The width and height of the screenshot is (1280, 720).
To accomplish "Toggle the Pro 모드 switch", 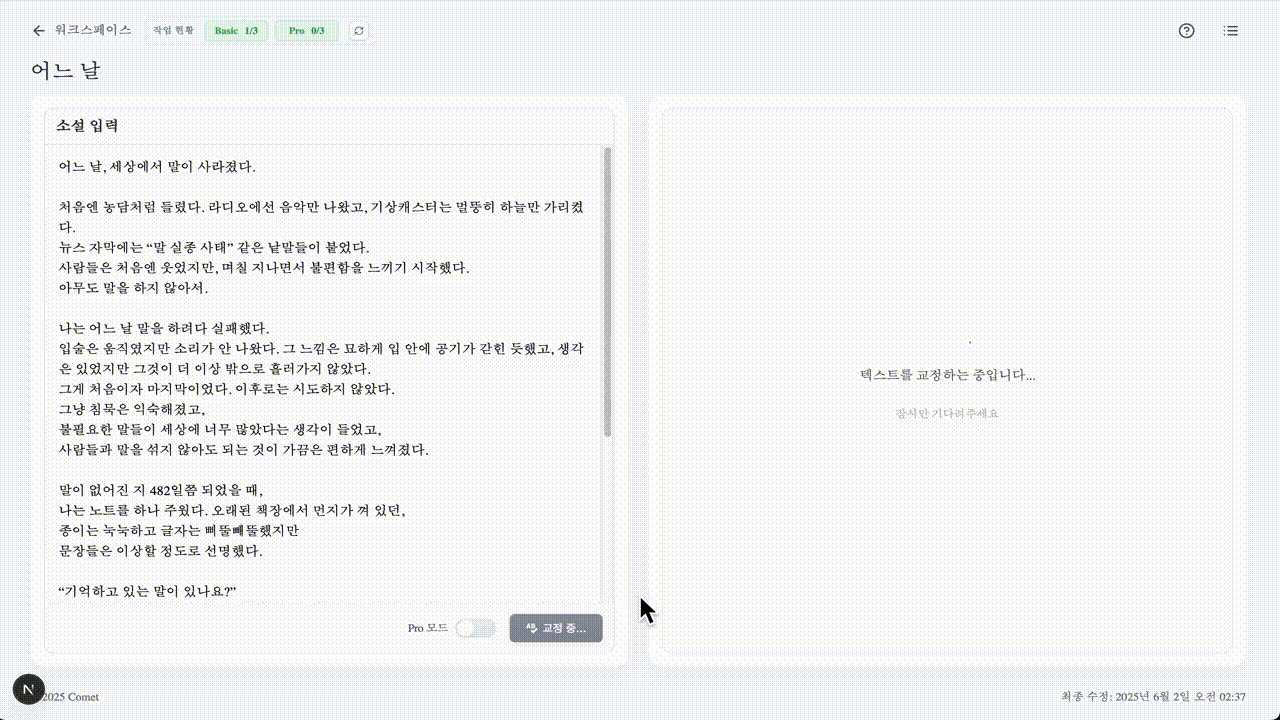I will coord(476,628).
